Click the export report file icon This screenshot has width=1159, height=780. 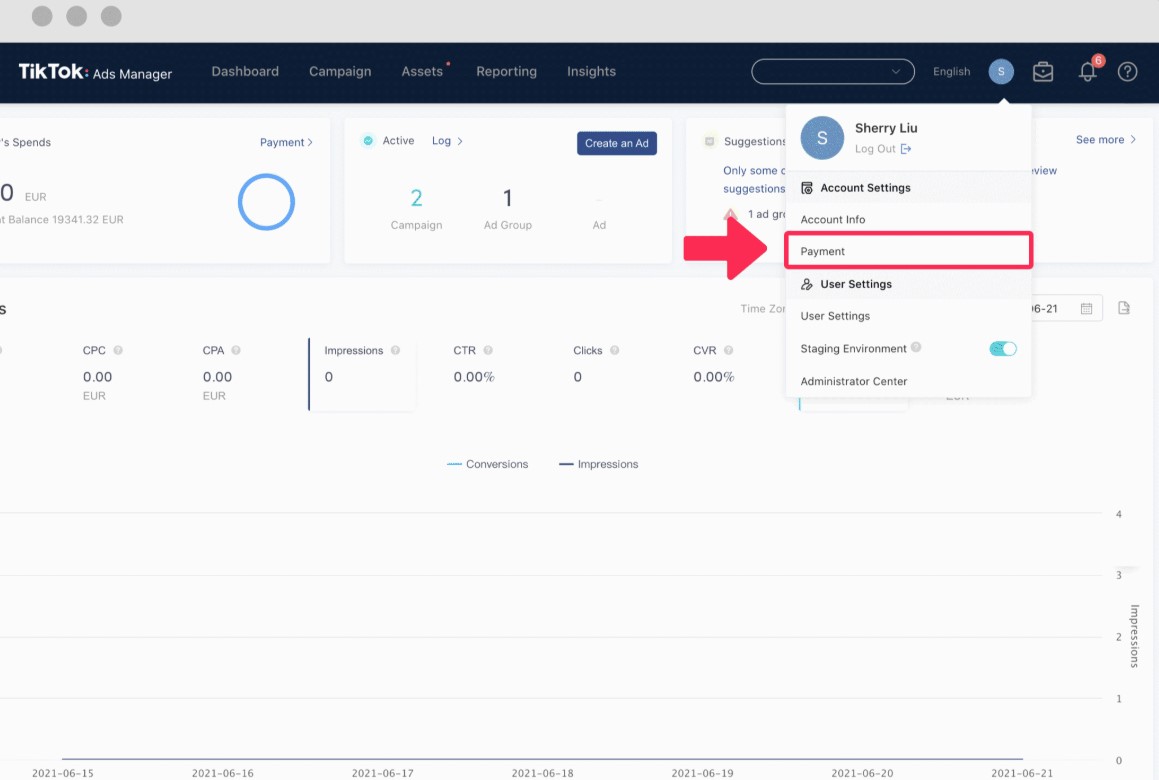1124,308
